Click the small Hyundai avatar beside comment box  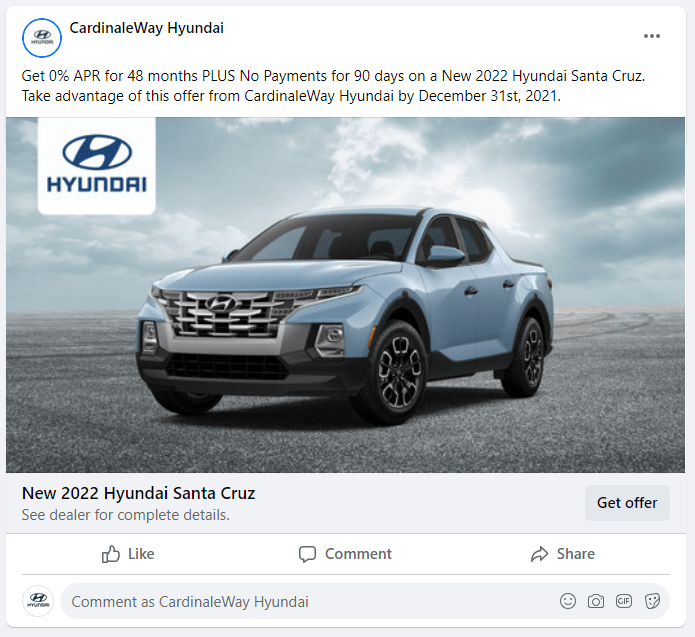click(x=38, y=601)
